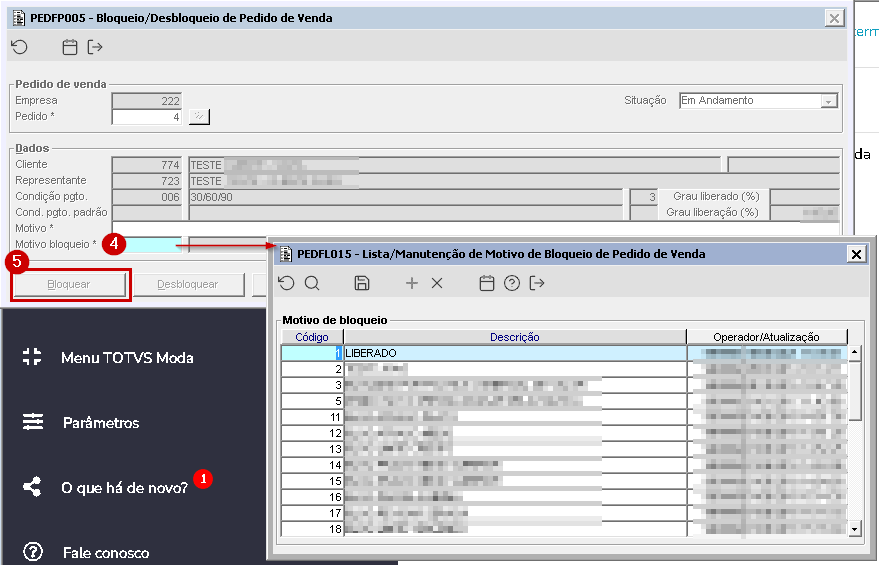Screen dimensions: 879x565
Task: Click Condição pgto. description 30/60/90
Action: pos(406,197)
